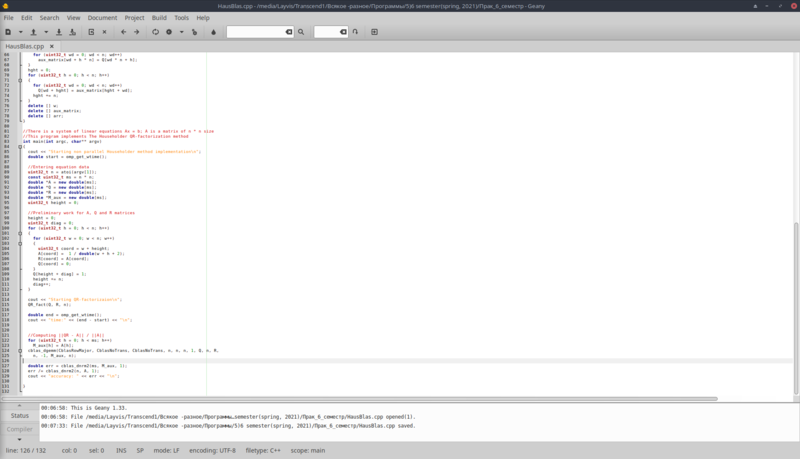
Task: Click the 'scope: main' status entry
Action: click(308, 450)
